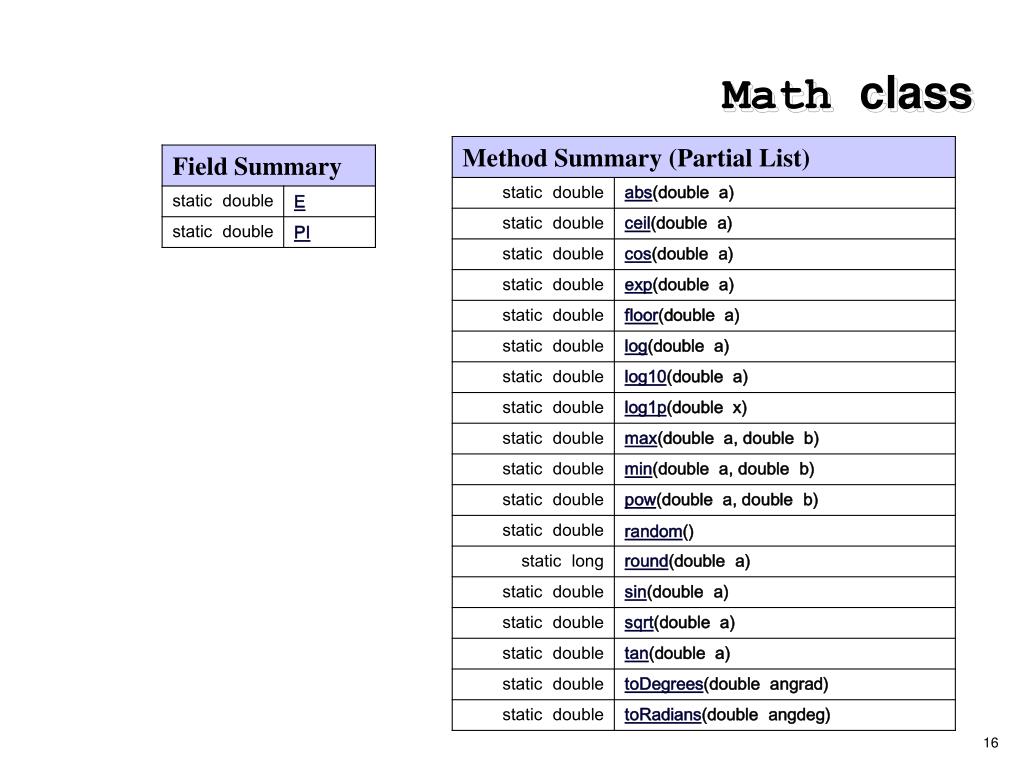The height and width of the screenshot is (768, 1024).
Task: Click the random method link
Action: pyautogui.click(x=653, y=532)
